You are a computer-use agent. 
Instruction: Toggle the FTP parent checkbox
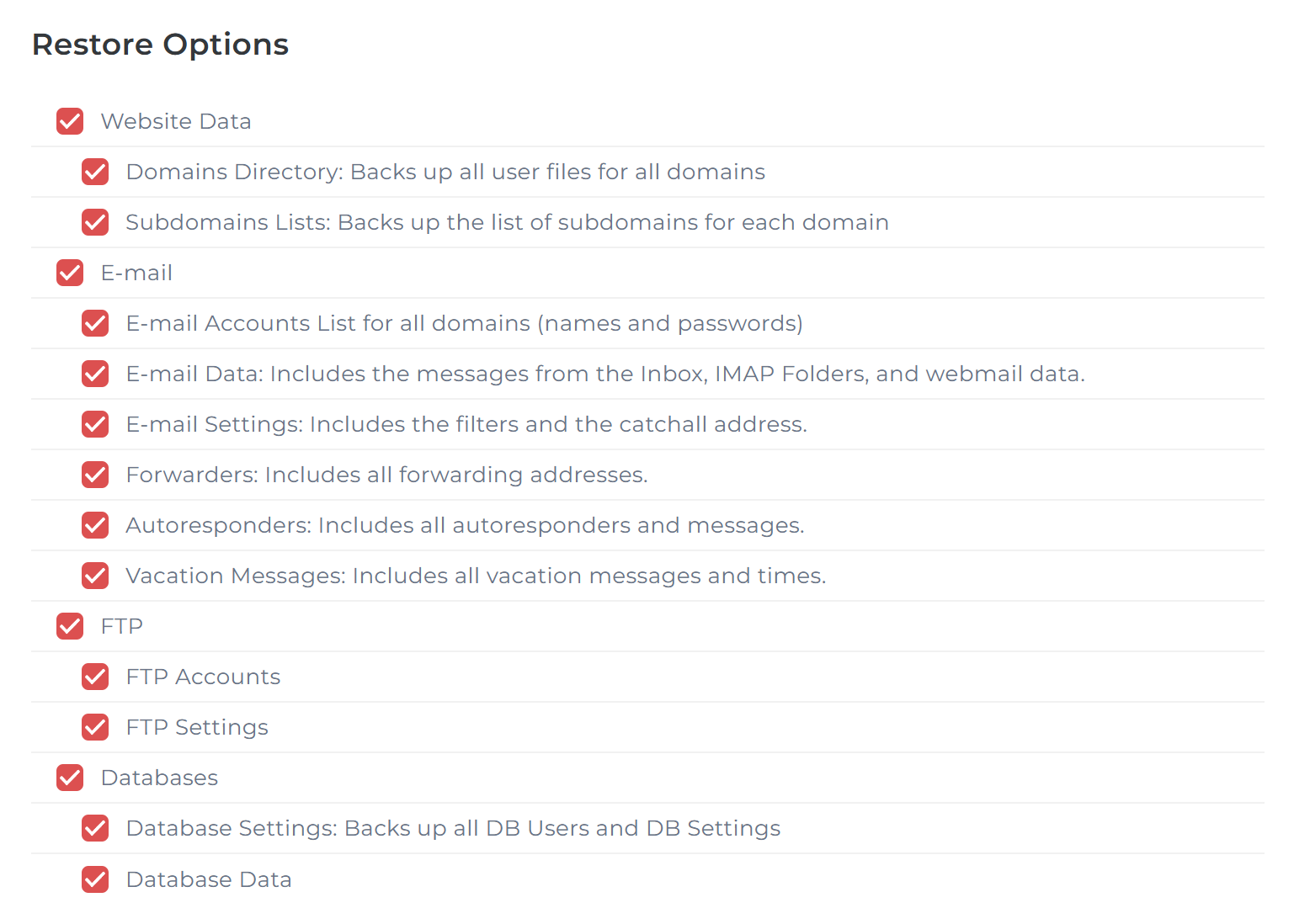point(70,626)
